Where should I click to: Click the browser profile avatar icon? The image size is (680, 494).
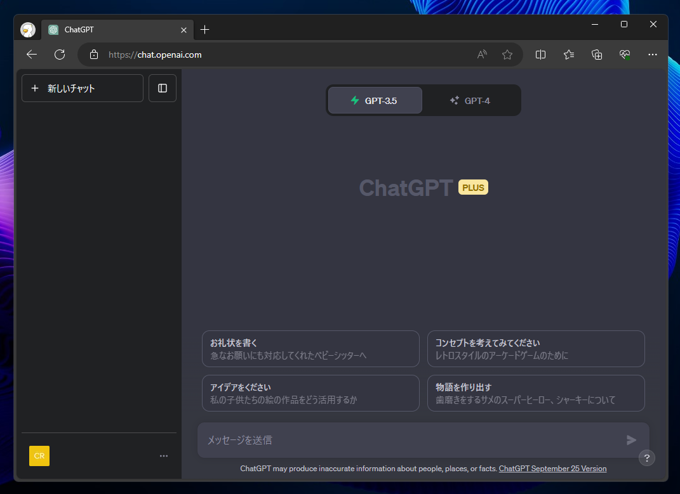[x=28, y=29]
